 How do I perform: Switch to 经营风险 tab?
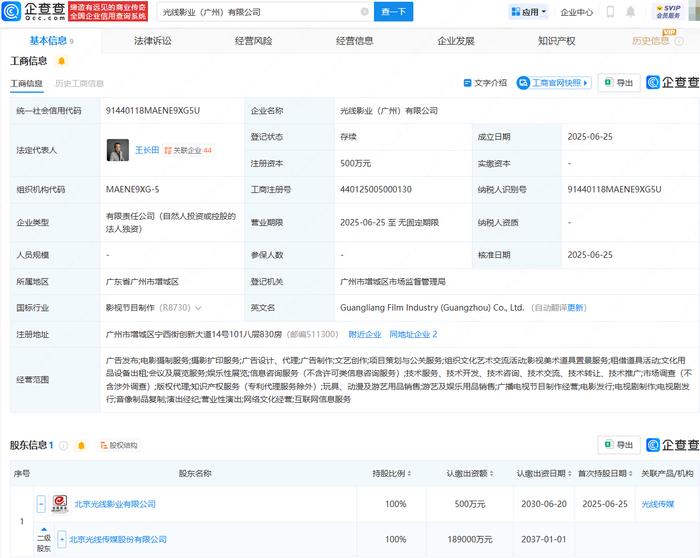click(x=254, y=41)
